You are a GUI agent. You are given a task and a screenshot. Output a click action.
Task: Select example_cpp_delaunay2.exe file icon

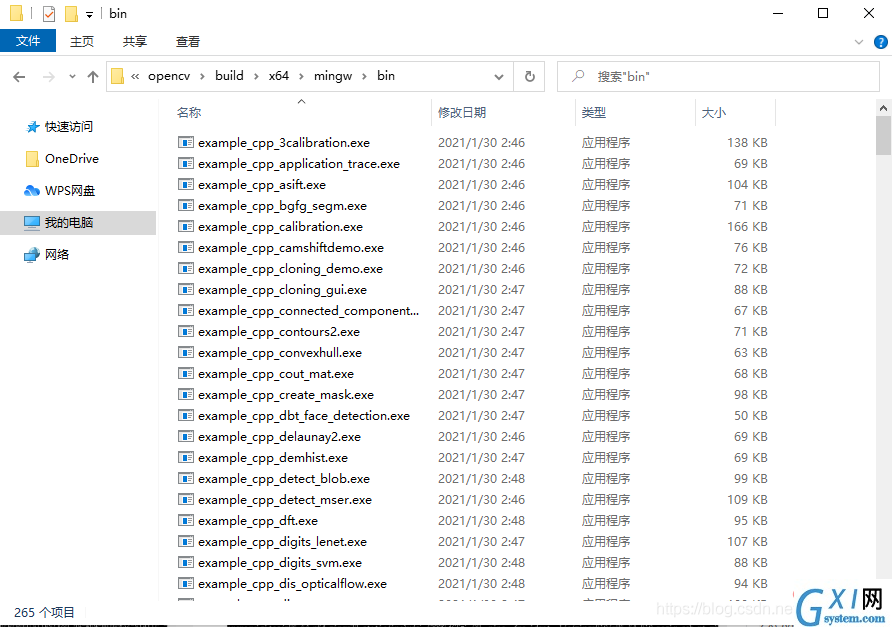pyautogui.click(x=185, y=436)
